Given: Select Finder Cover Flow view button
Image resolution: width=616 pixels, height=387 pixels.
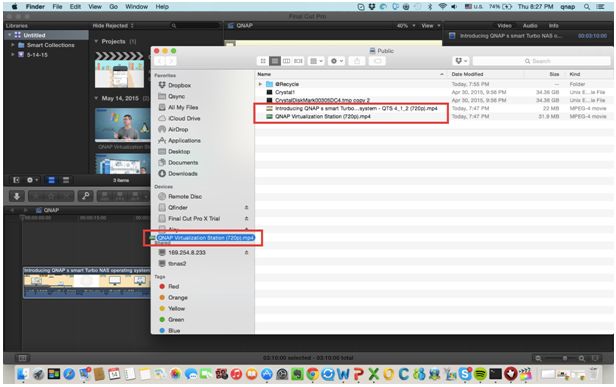Looking at the screenshot, I should click(298, 61).
